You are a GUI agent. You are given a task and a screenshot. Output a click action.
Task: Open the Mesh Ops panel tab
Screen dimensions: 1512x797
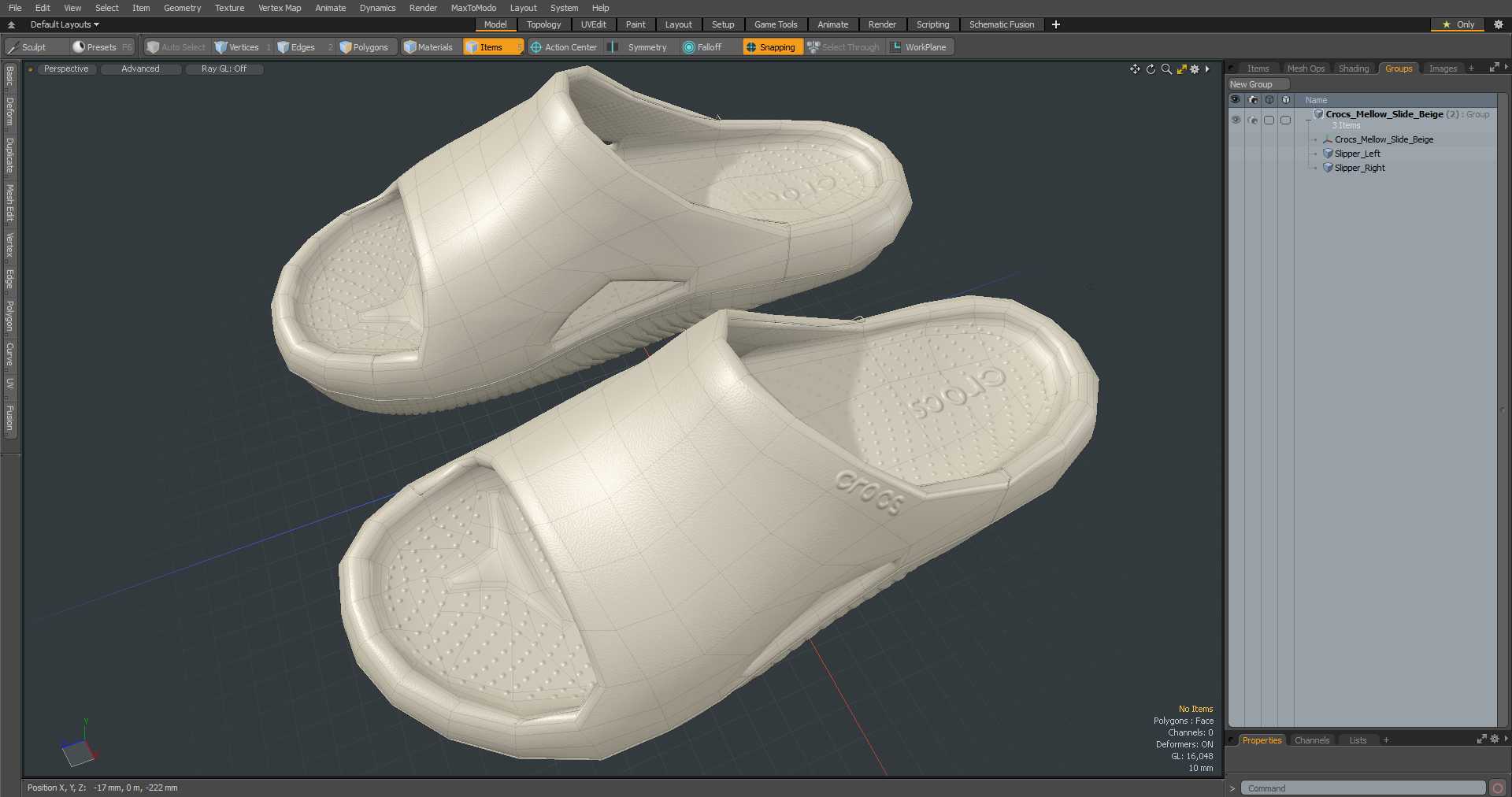[x=1306, y=69]
